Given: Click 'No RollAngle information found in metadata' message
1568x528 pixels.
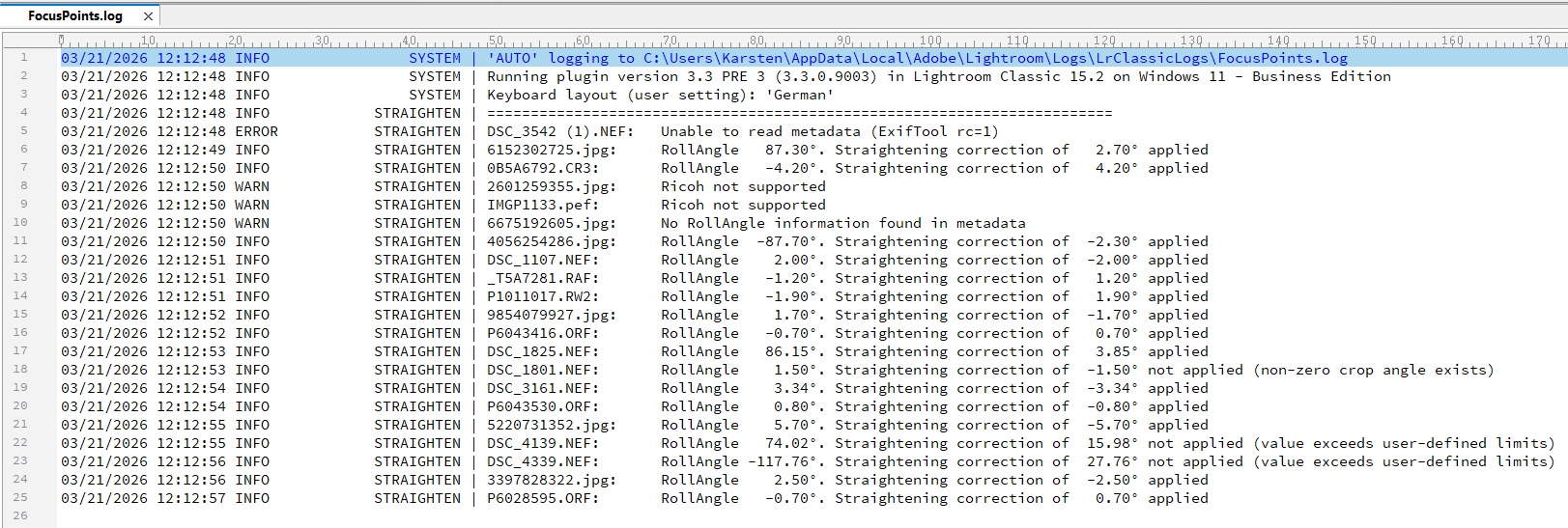Looking at the screenshot, I should click(842, 223).
